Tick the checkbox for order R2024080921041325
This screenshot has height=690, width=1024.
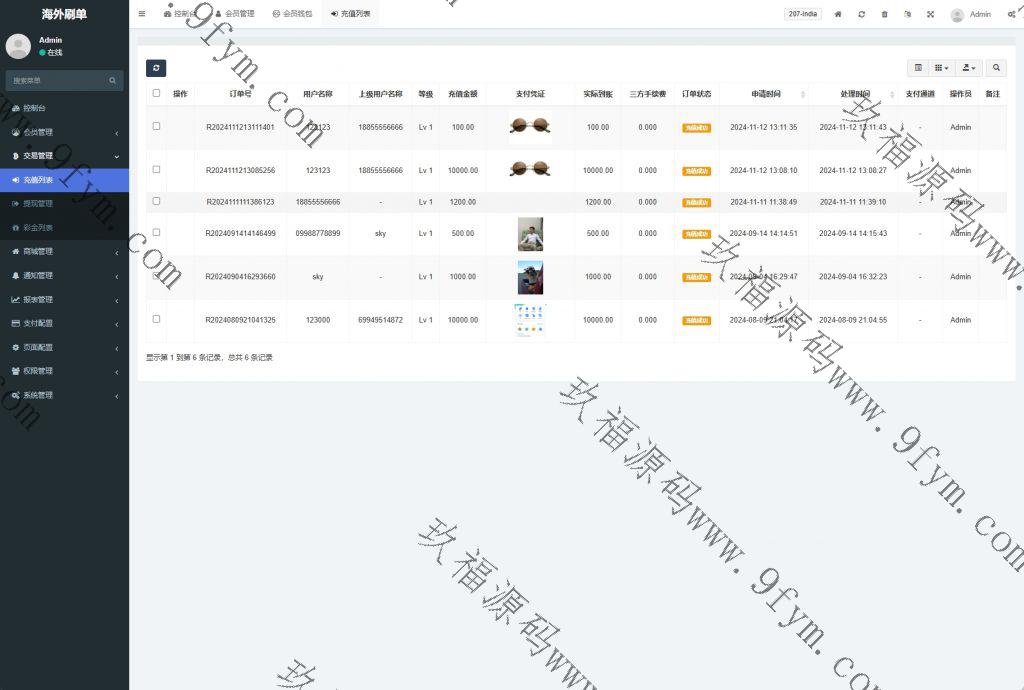pyautogui.click(x=156, y=319)
